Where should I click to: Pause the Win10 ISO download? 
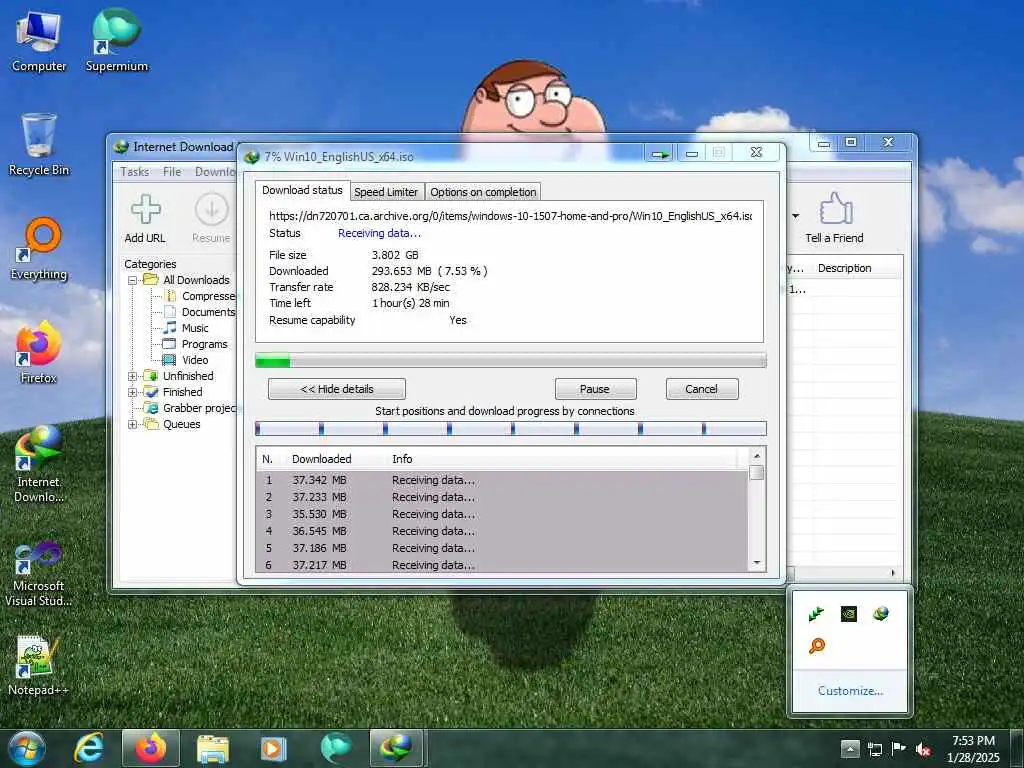click(595, 389)
